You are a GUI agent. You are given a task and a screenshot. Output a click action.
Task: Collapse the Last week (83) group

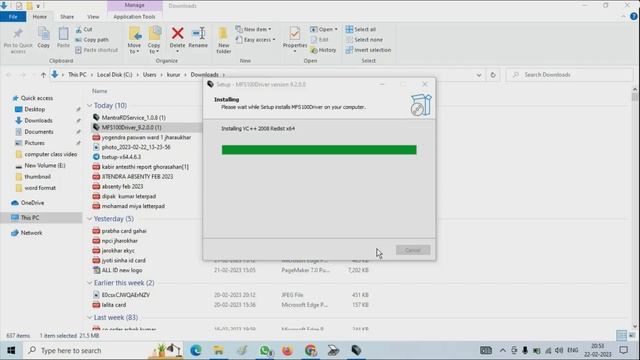[89, 318]
